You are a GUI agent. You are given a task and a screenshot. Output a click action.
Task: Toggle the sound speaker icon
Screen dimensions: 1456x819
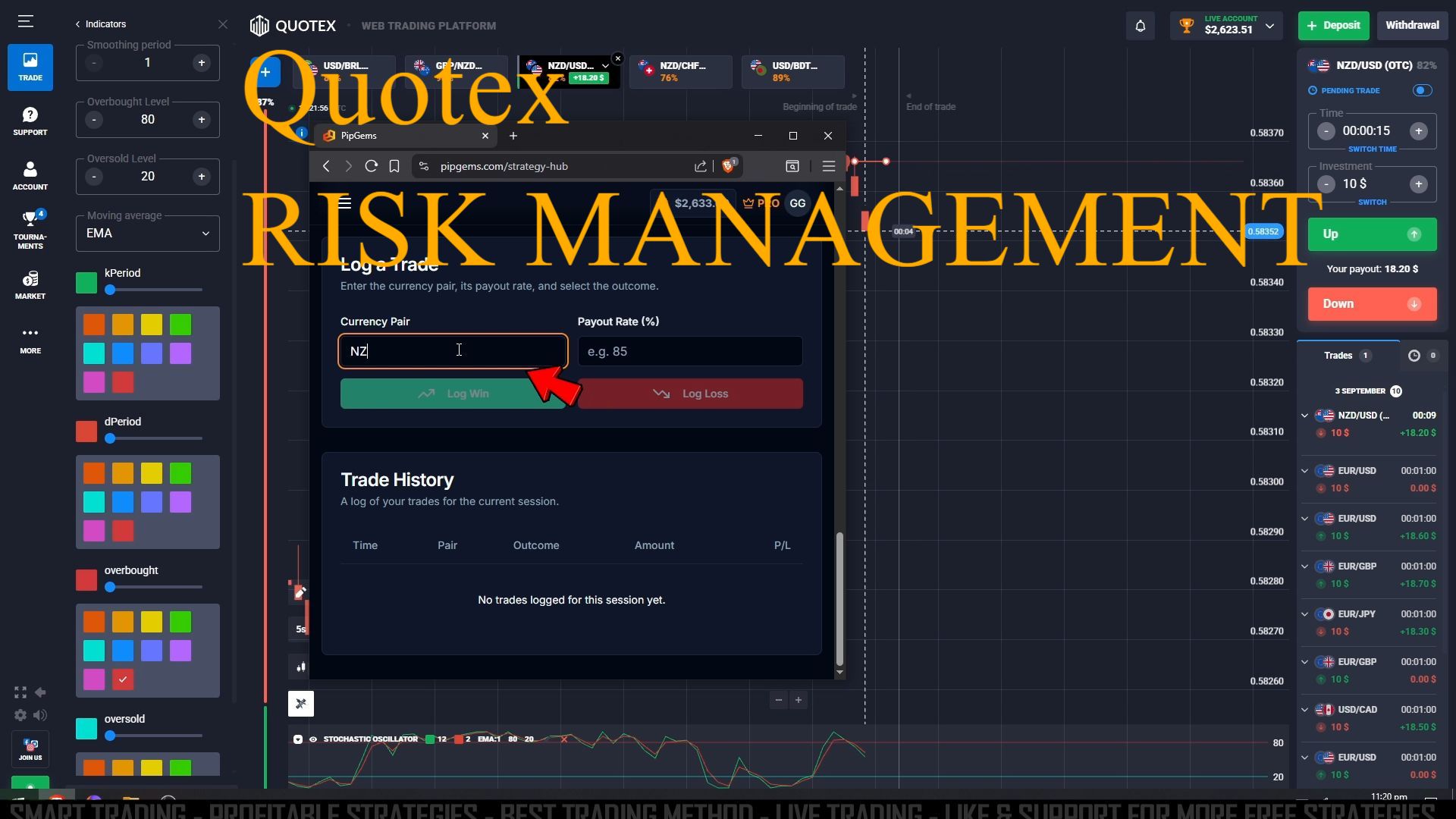tap(40, 715)
